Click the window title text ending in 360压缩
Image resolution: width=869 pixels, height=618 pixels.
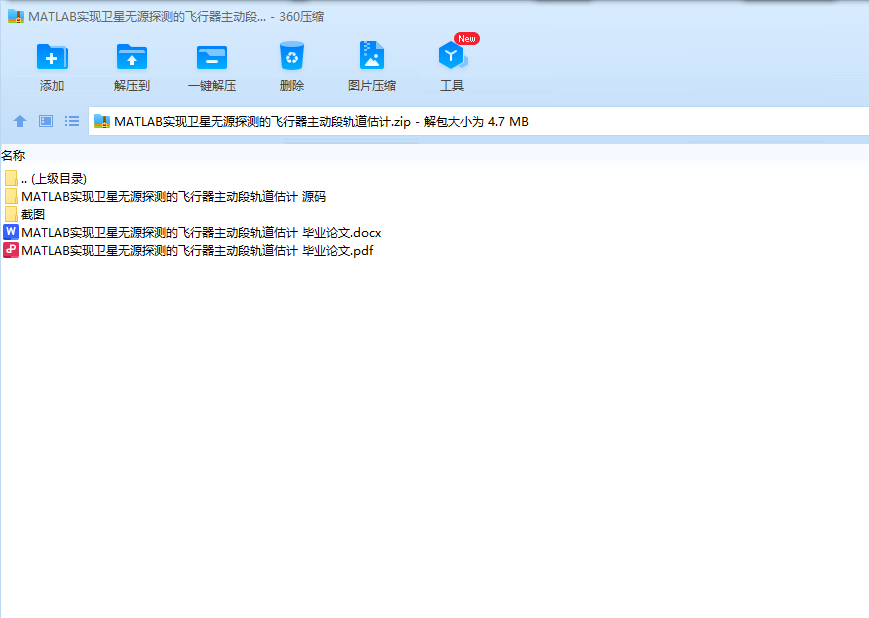[176, 17]
